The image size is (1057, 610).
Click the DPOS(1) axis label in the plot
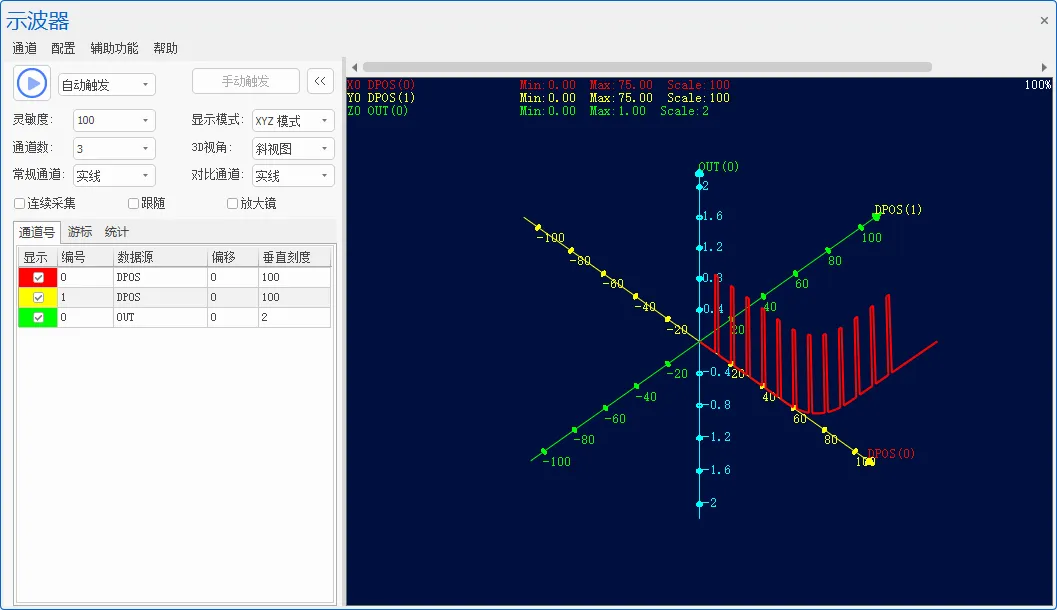898,210
